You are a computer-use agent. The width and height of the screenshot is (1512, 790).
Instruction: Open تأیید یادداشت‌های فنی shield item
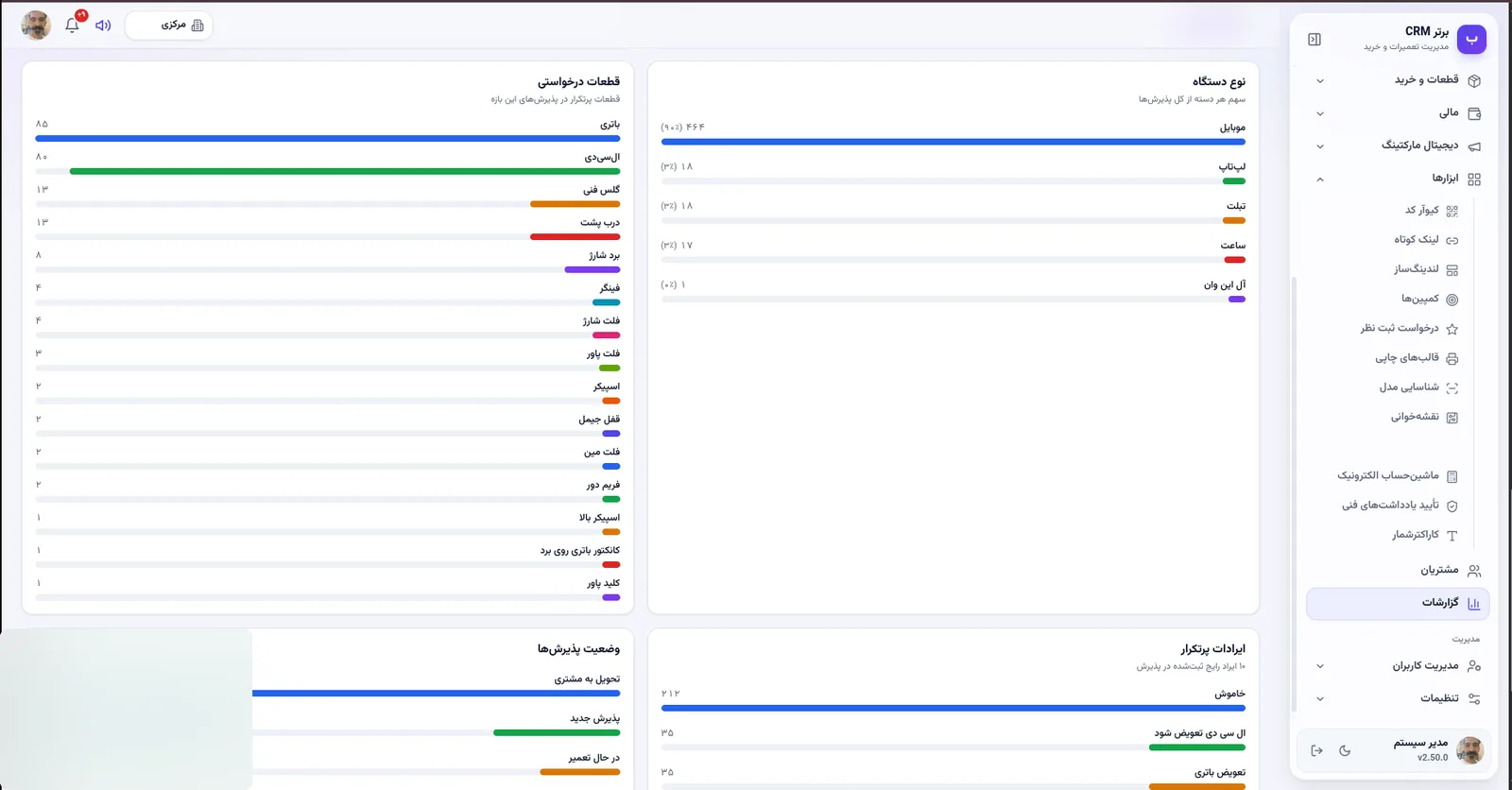(1400, 506)
